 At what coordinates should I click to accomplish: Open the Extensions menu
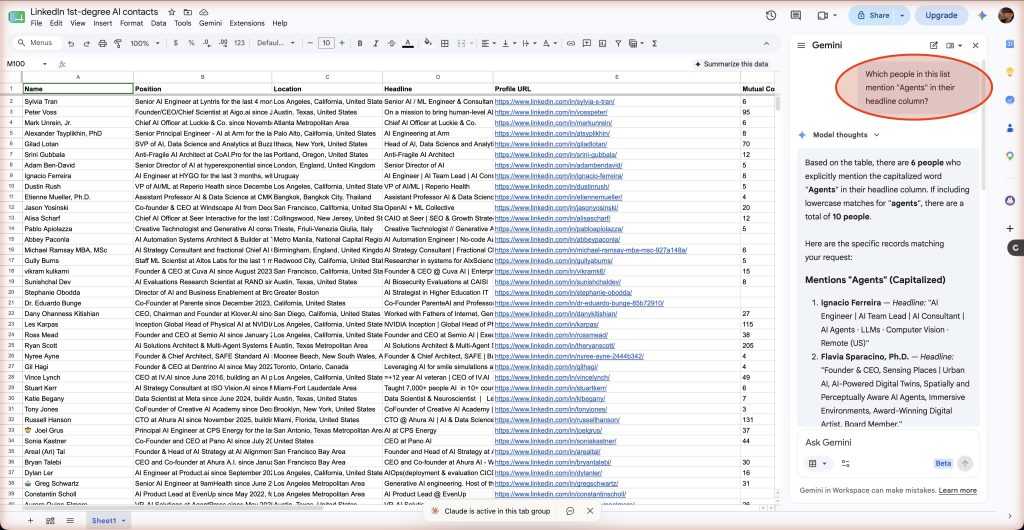point(248,23)
